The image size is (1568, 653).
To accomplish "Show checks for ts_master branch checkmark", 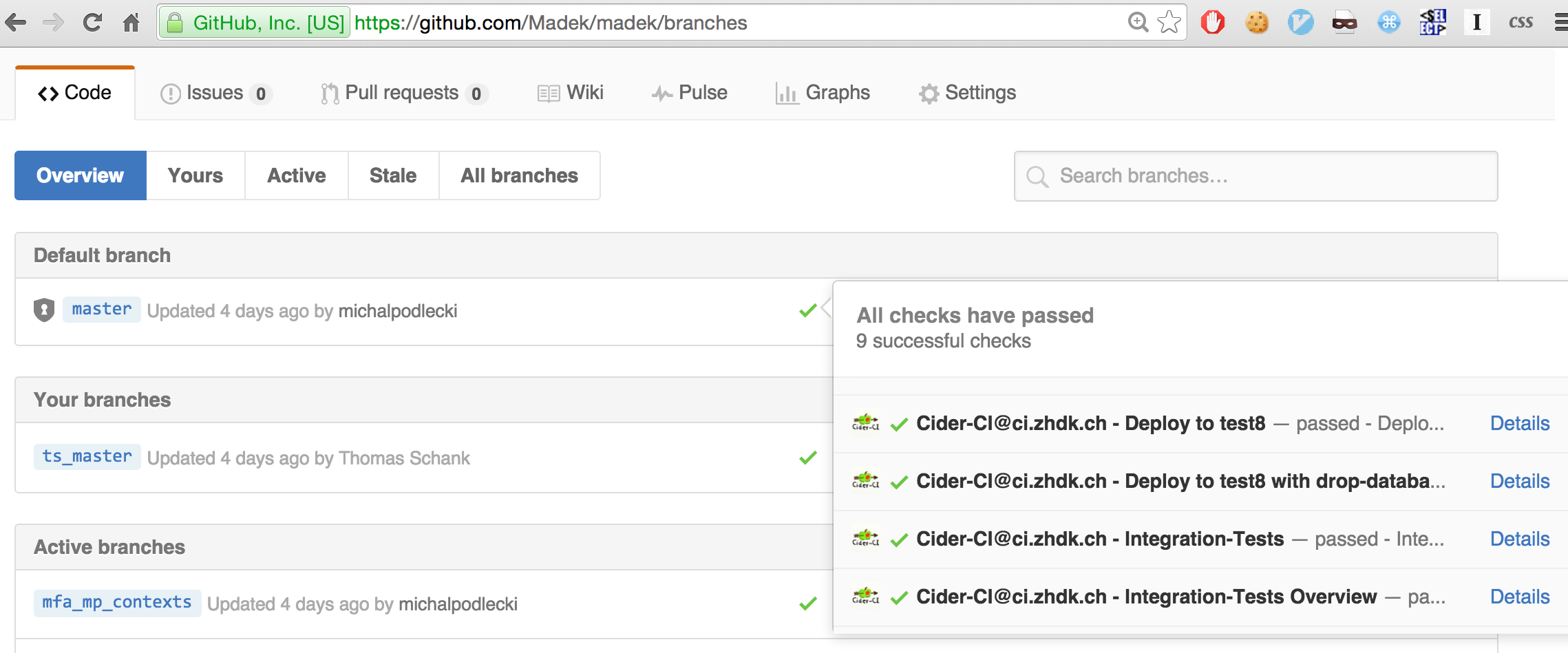I will (x=808, y=458).
